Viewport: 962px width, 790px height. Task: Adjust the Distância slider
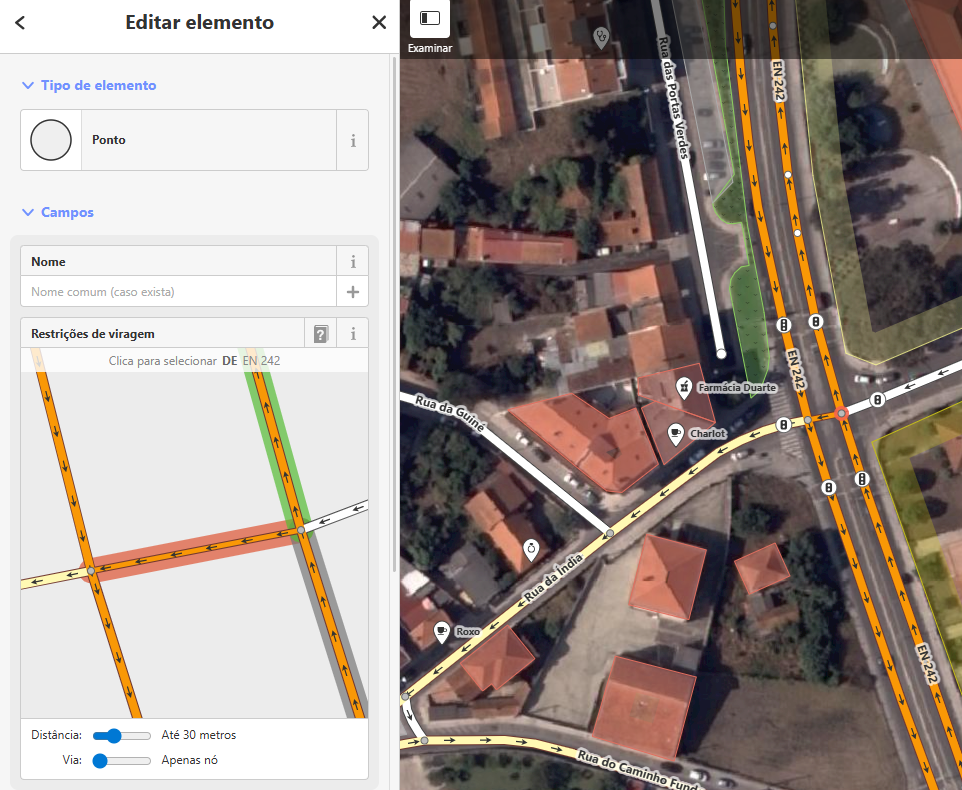click(x=114, y=735)
